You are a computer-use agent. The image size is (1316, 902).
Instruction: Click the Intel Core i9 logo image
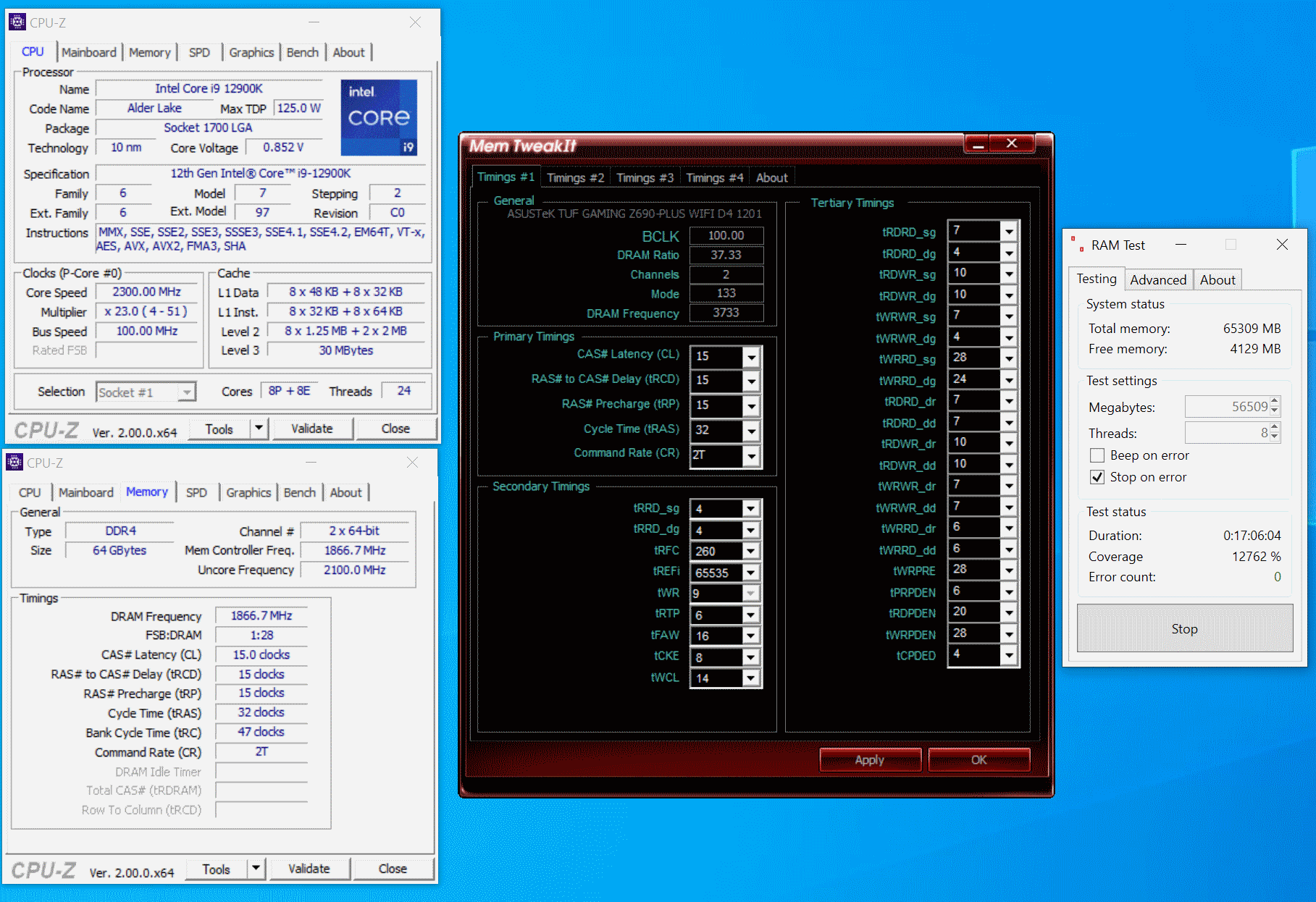coord(379,117)
